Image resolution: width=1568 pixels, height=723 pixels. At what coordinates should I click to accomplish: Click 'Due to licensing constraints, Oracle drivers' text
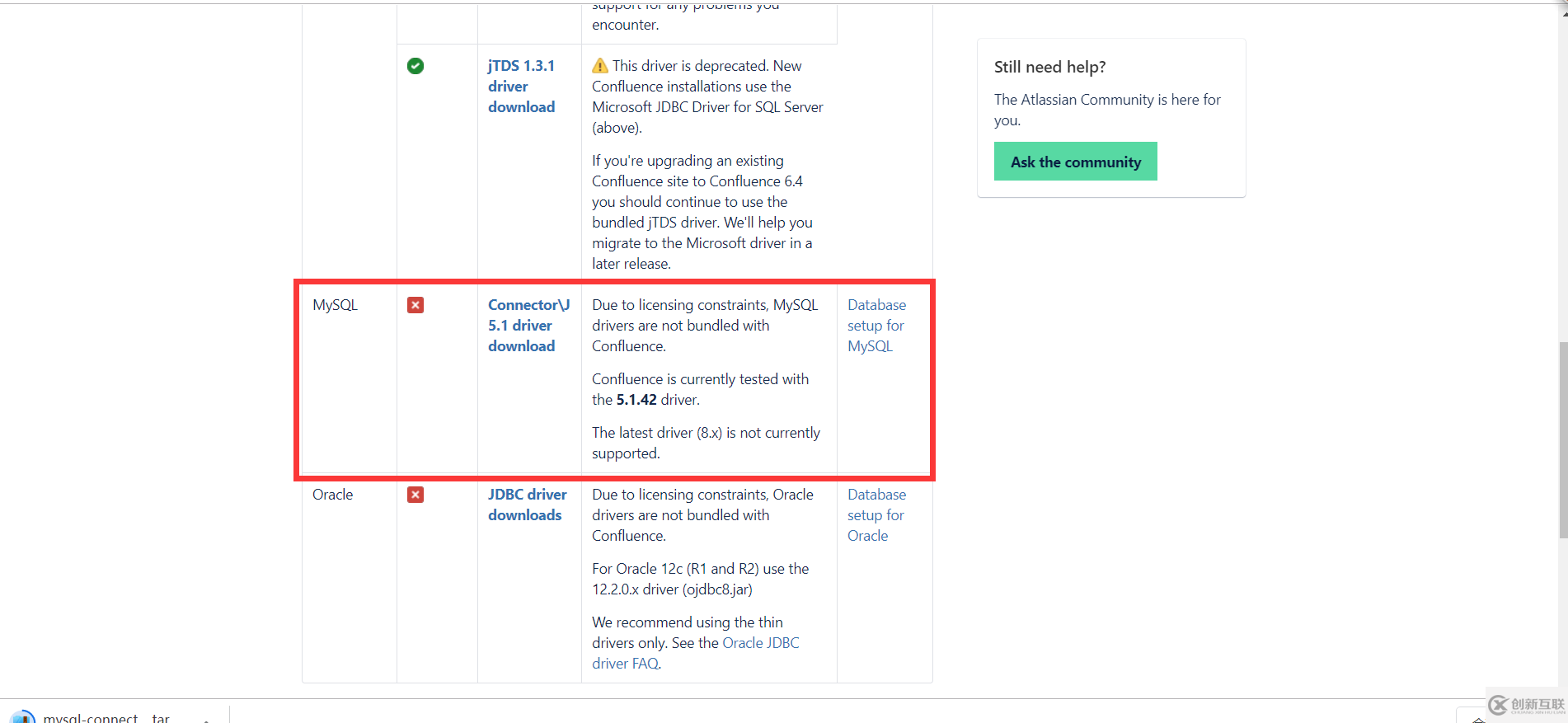pyautogui.click(x=702, y=515)
